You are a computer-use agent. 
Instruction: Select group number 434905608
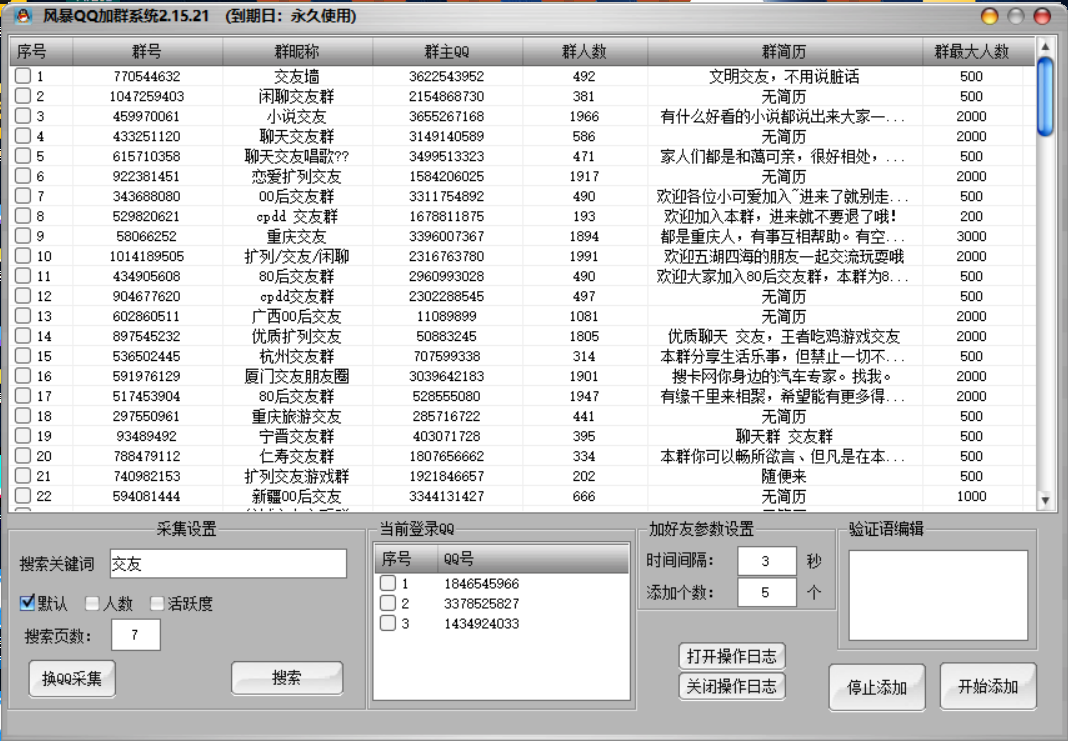(x=147, y=276)
